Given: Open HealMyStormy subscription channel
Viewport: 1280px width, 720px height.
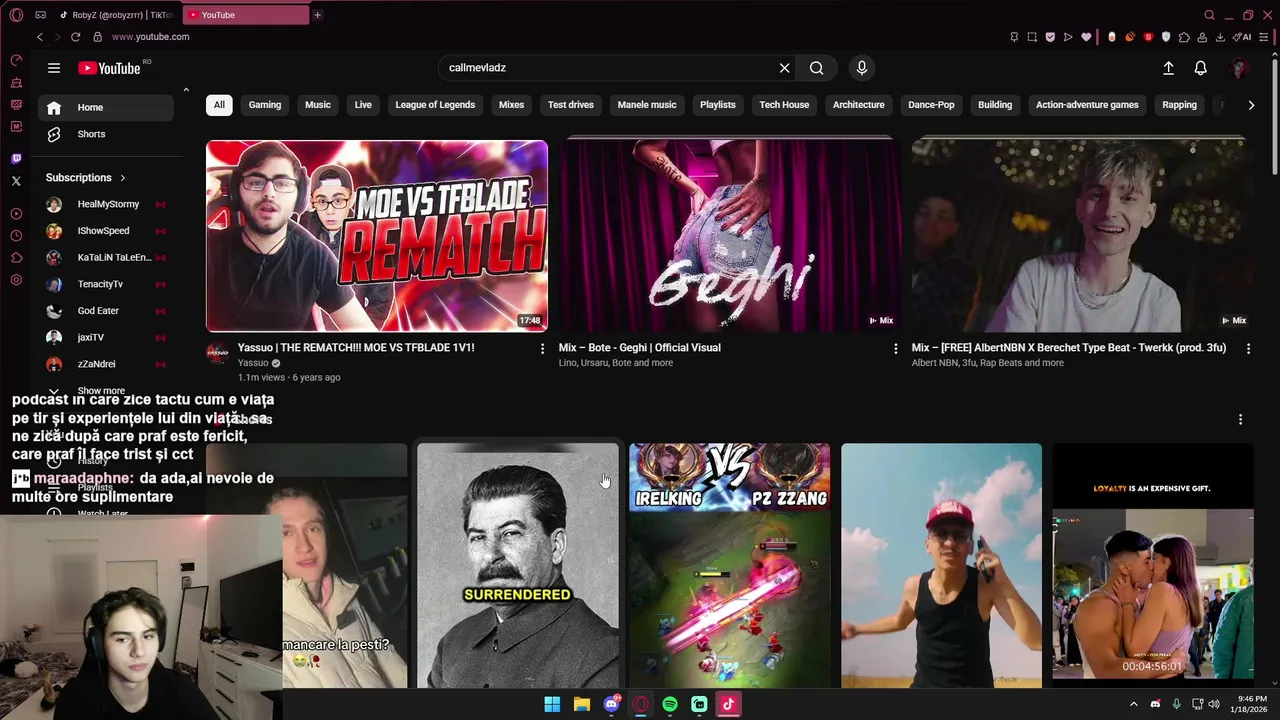Looking at the screenshot, I should [x=106, y=204].
